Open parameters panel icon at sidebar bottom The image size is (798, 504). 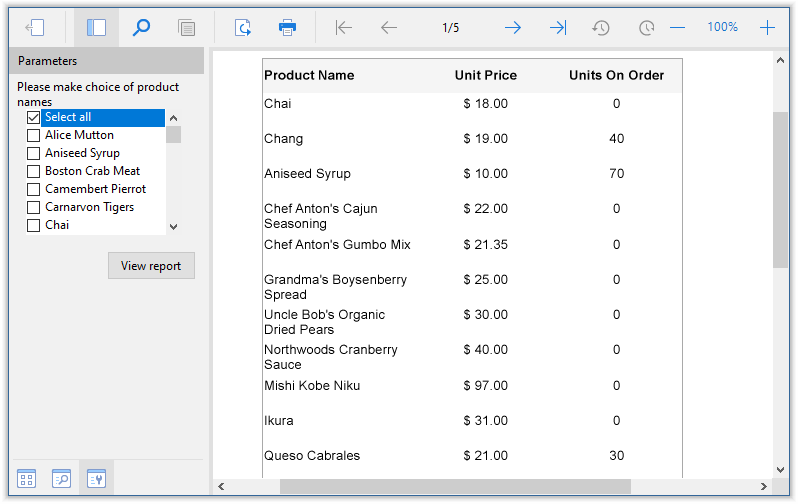(x=96, y=479)
